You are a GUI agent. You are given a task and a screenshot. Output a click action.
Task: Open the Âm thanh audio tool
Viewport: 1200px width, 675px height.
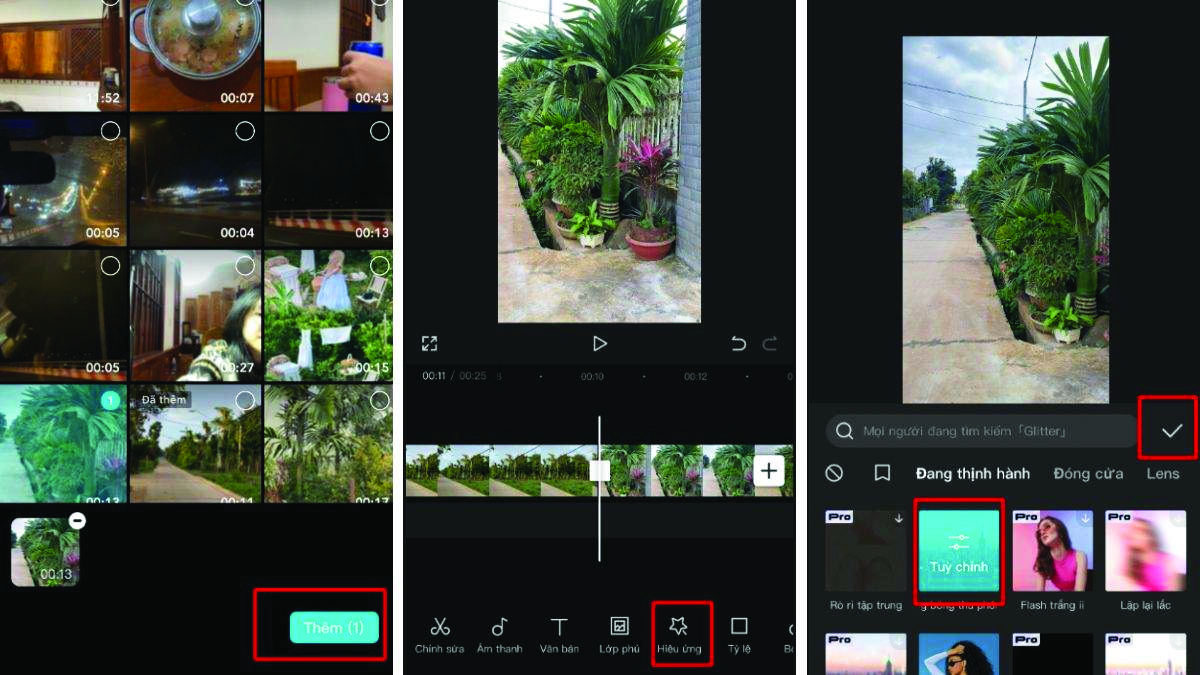pos(500,635)
